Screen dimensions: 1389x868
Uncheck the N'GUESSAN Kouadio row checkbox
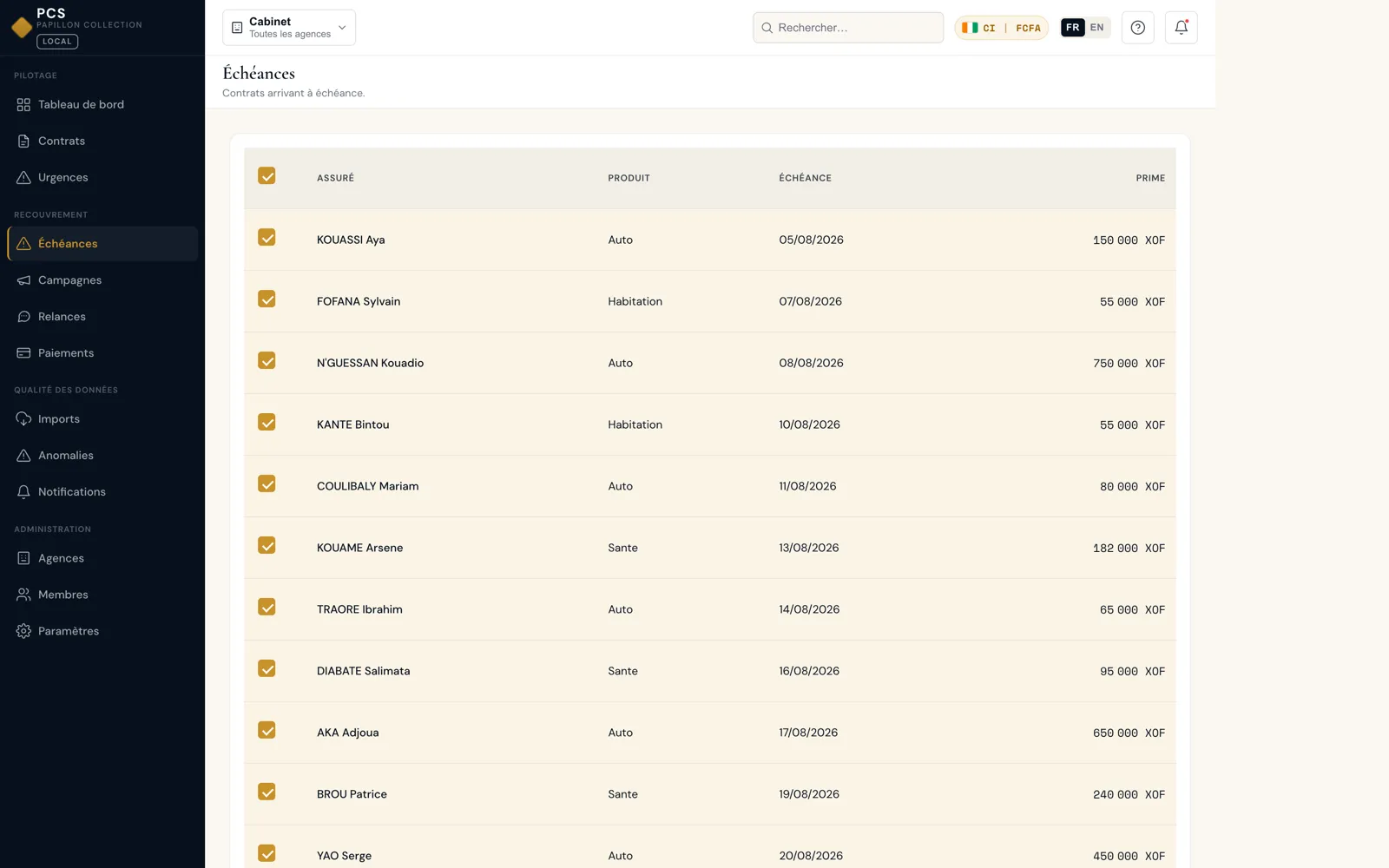tap(267, 361)
